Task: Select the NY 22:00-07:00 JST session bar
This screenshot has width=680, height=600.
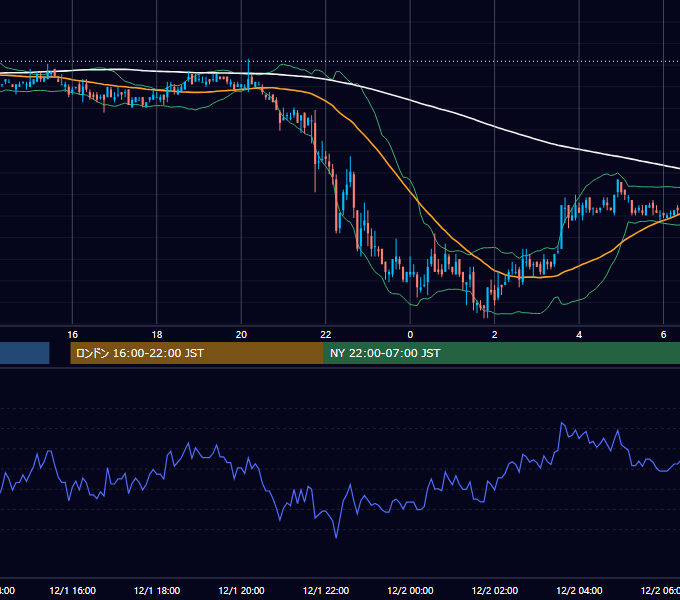Action: (x=502, y=353)
